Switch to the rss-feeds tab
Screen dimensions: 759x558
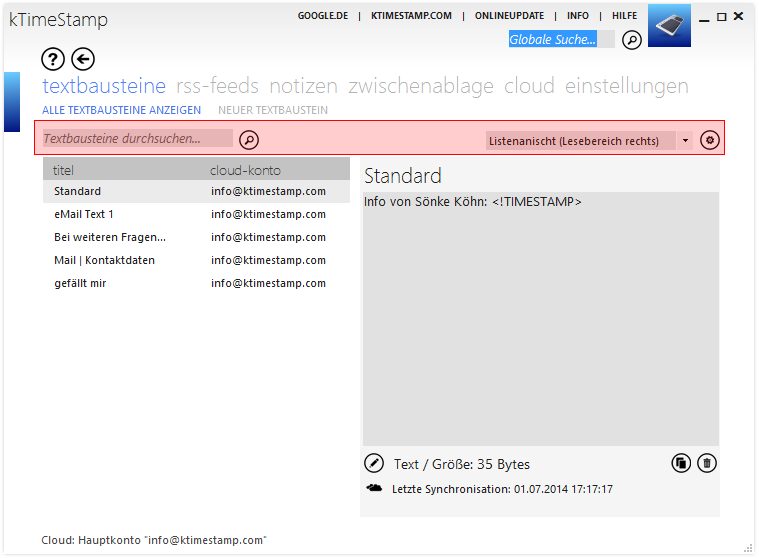[x=217, y=86]
